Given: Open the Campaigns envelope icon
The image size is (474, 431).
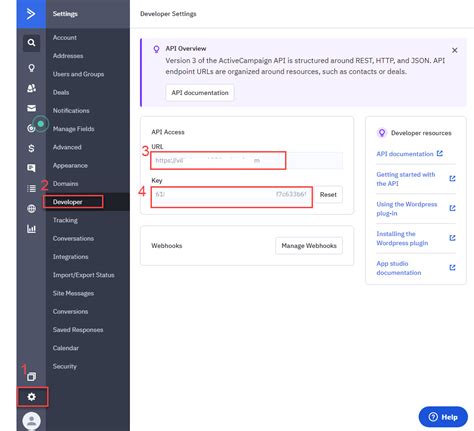Looking at the screenshot, I should click(x=31, y=108).
